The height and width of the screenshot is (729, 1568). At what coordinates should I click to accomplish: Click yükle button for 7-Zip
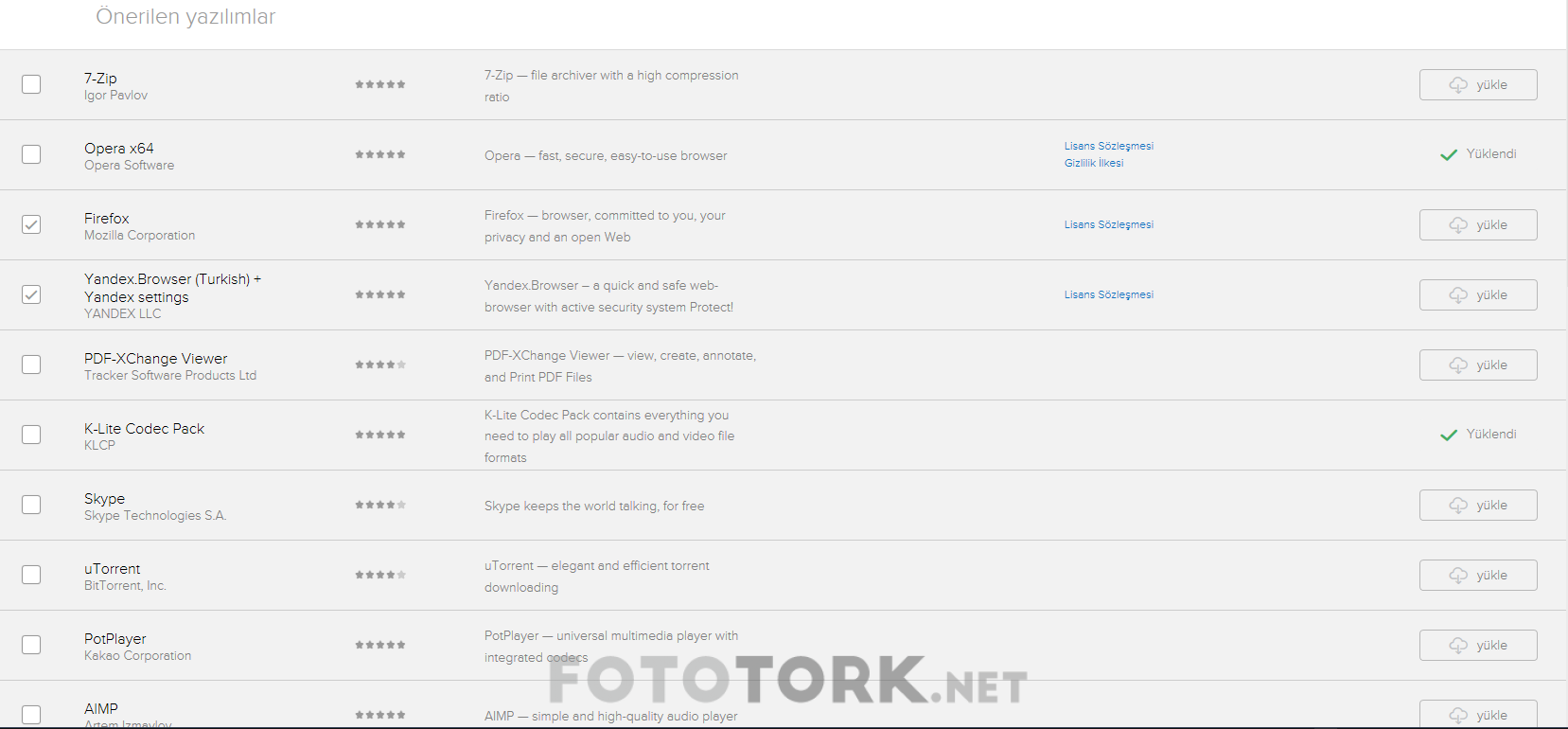(x=1478, y=84)
